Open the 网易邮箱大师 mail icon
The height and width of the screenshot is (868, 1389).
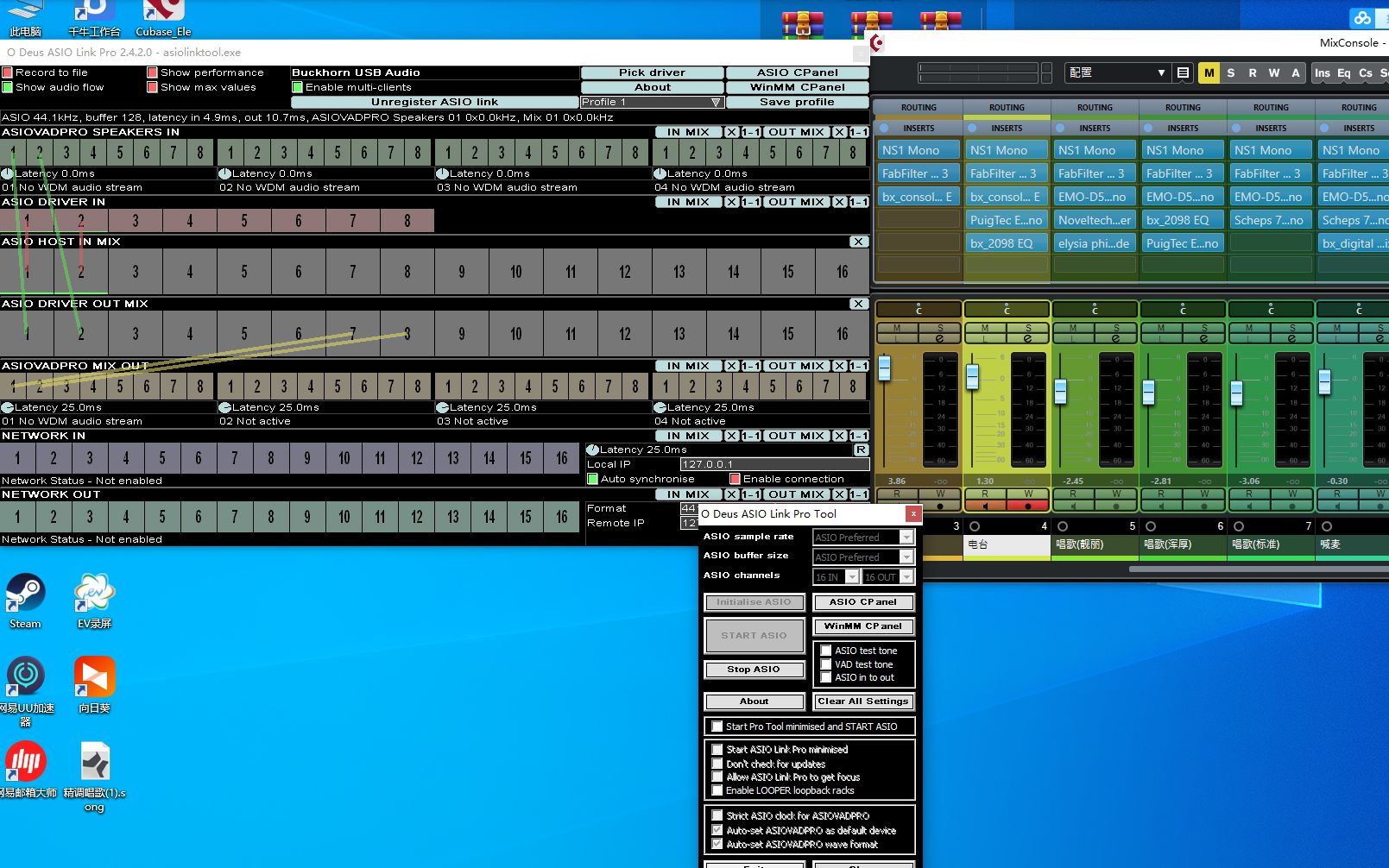click(x=25, y=768)
